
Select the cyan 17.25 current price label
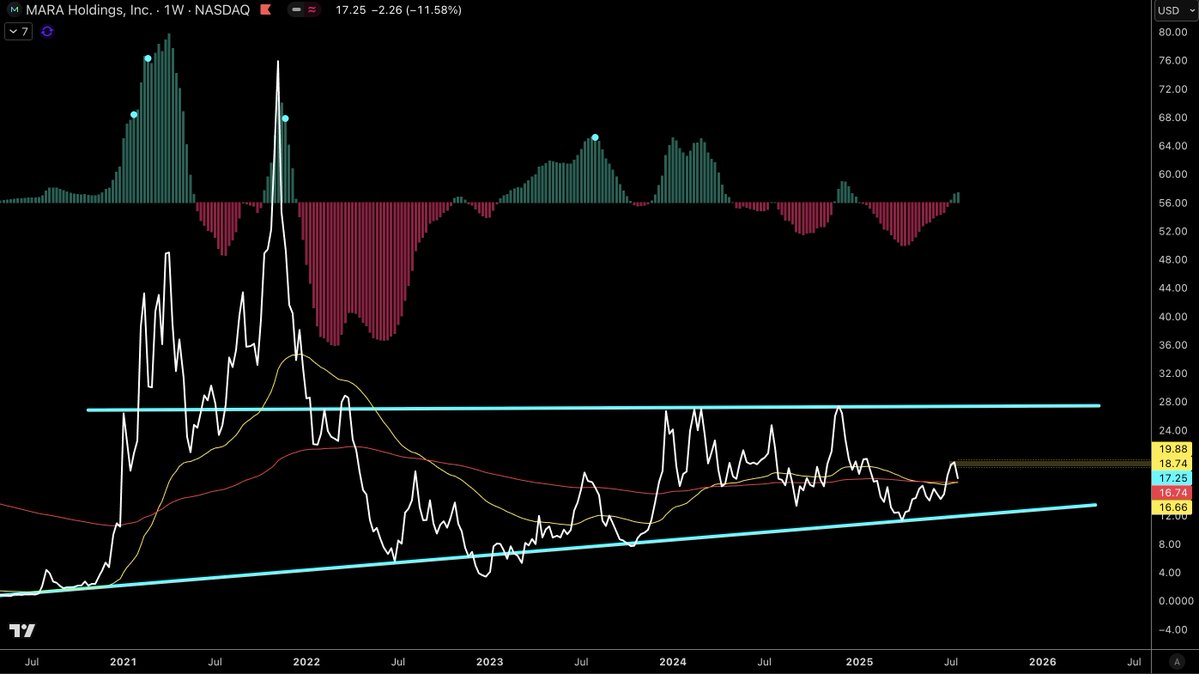(x=1172, y=478)
